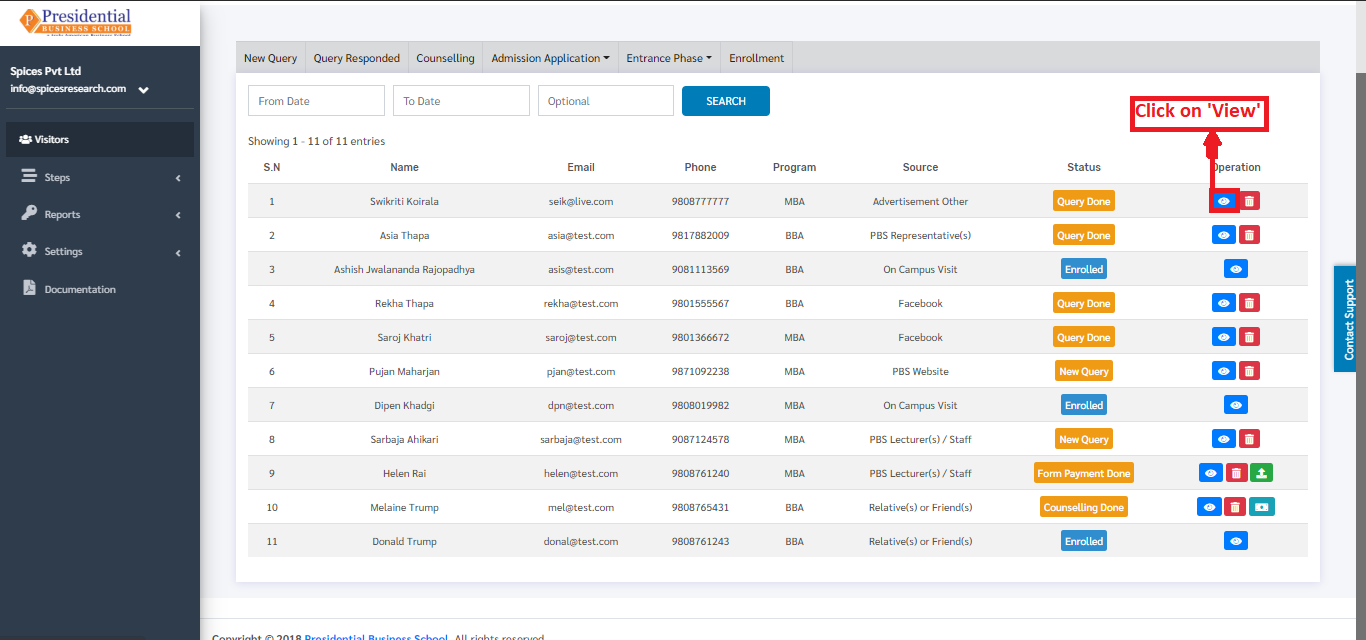Open Entrance Phase dropdown tab

point(669,58)
